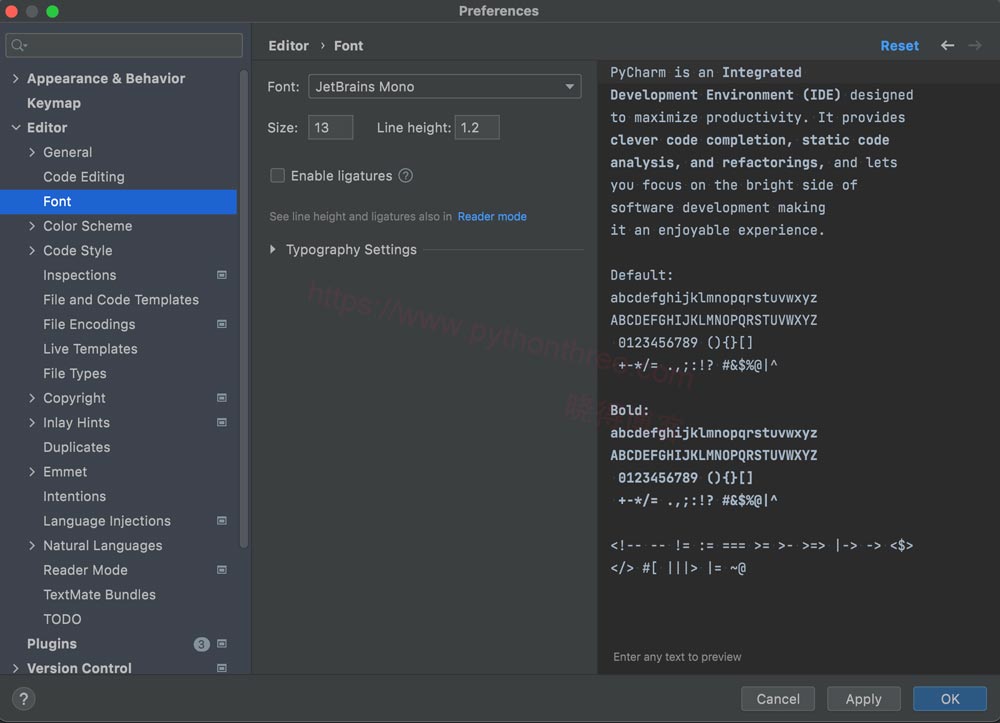Click the font Size input field
This screenshot has height=723, width=1000.
click(330, 128)
